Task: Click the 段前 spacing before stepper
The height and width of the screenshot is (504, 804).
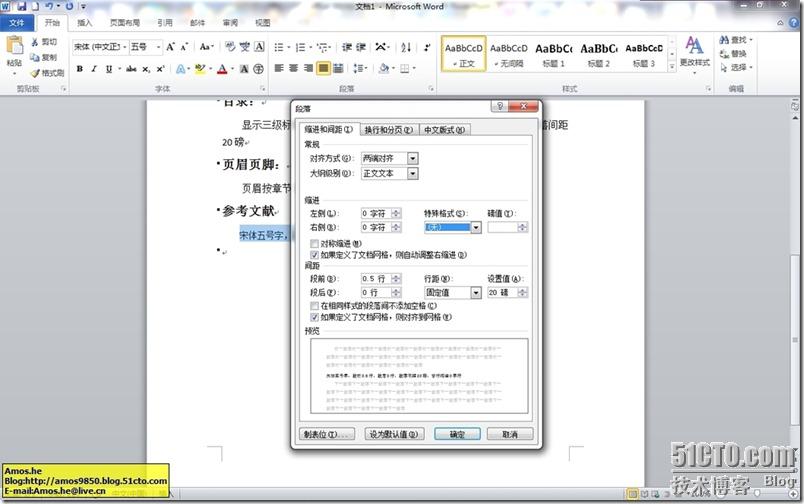Action: [396, 278]
